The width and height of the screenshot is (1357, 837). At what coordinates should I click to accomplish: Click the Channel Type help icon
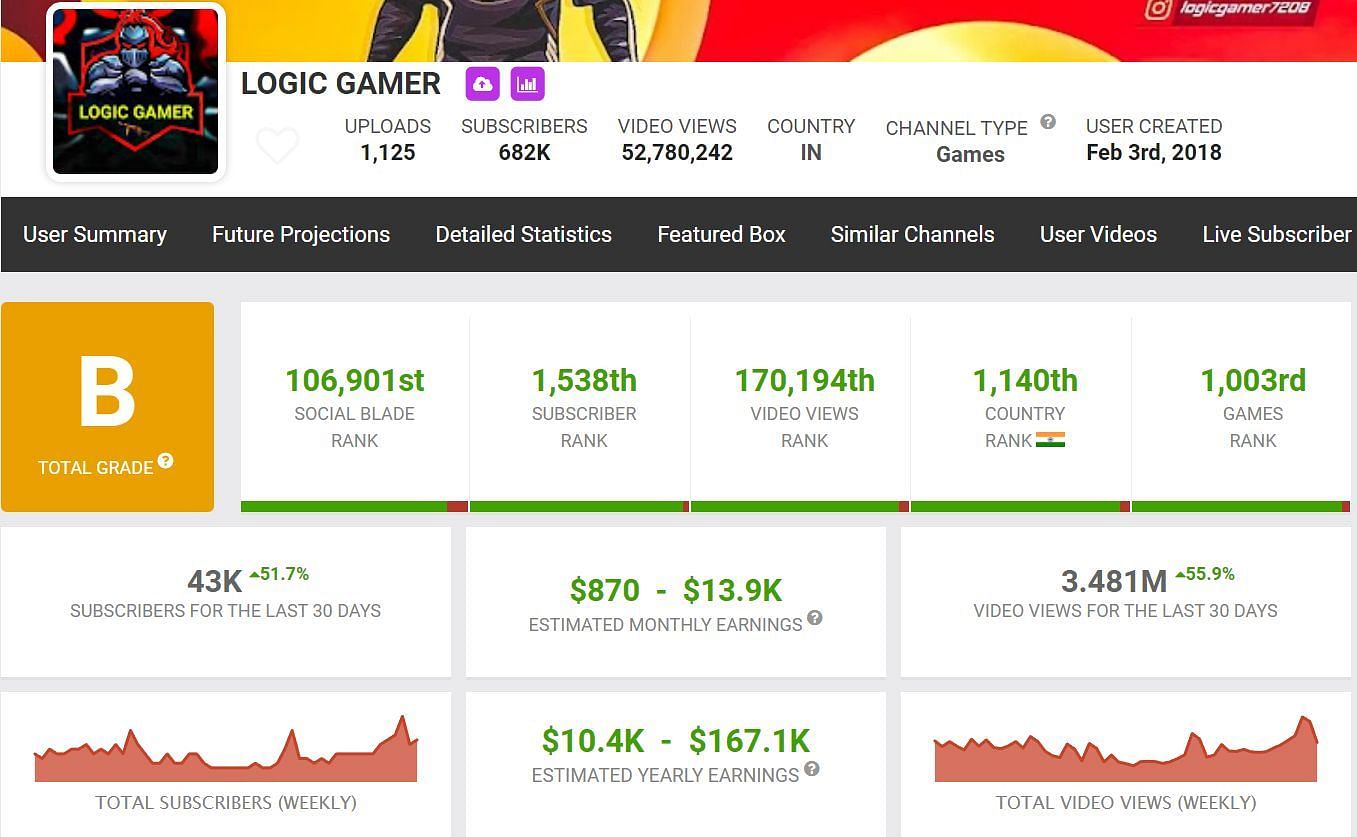(1048, 122)
